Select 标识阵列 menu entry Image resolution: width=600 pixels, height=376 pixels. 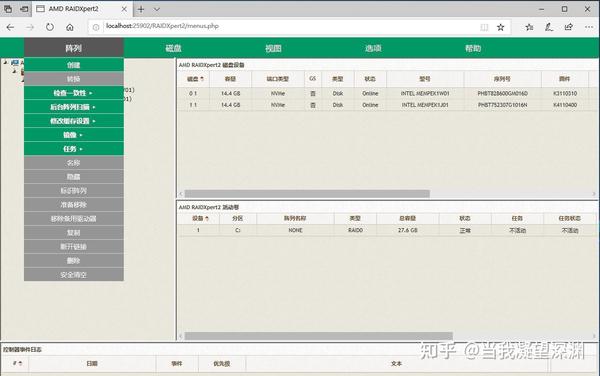point(73,191)
